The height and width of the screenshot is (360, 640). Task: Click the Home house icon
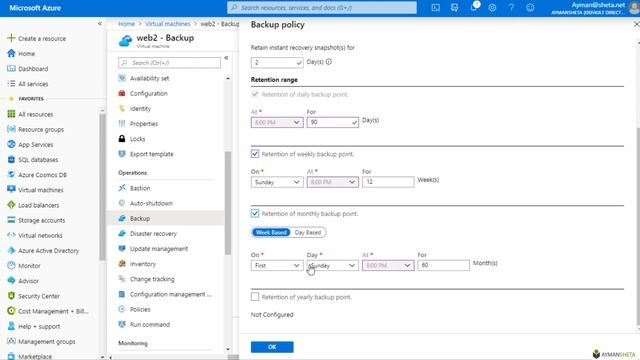11,53
